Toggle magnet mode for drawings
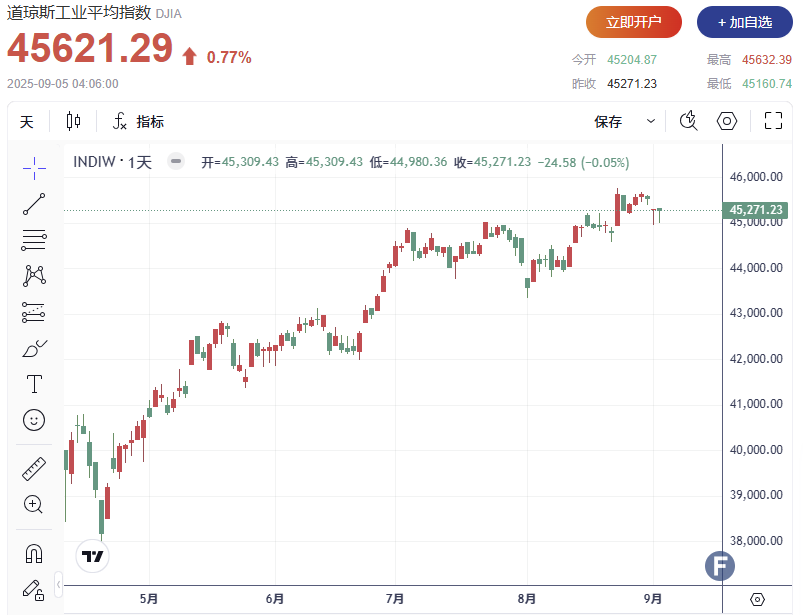 [34, 553]
